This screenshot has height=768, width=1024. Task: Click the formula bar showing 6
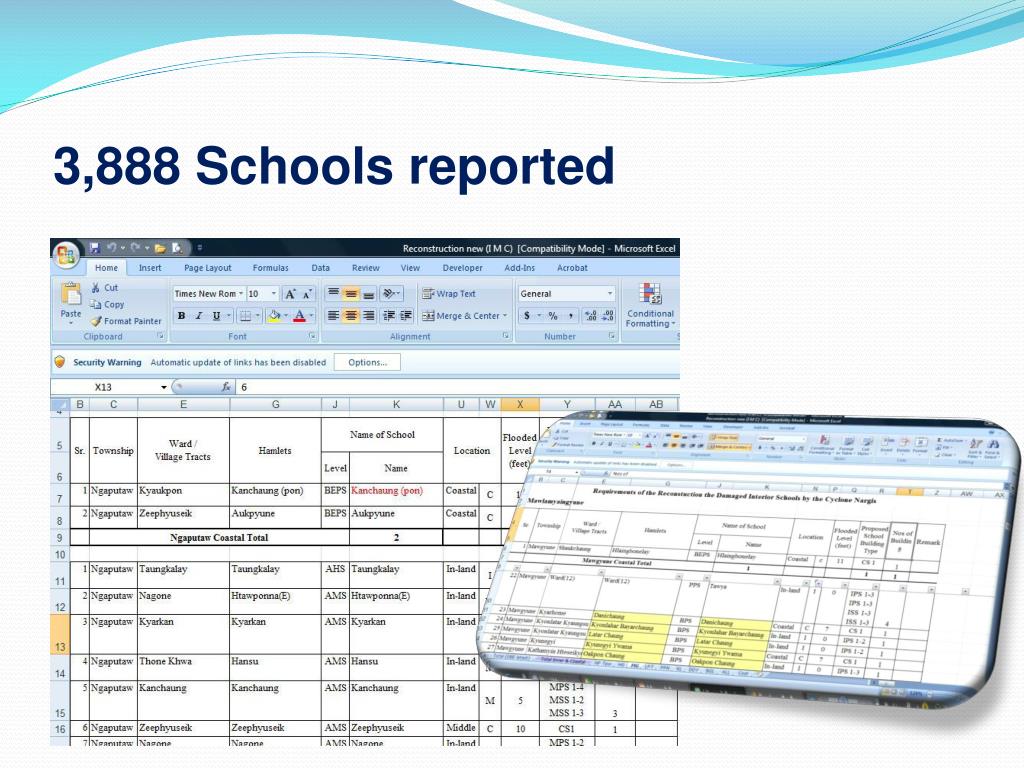[x=457, y=387]
